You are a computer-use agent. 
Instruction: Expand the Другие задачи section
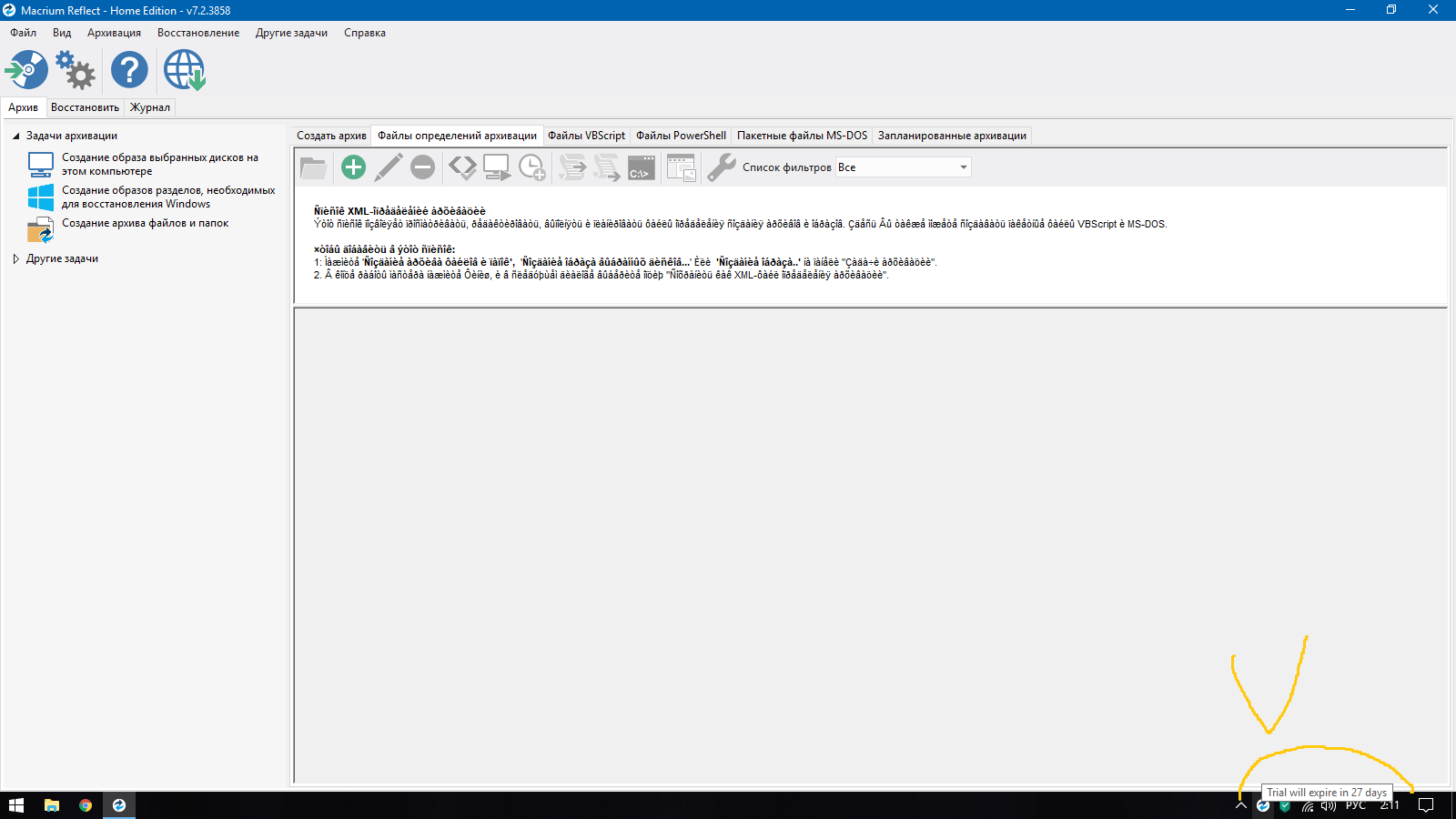pos(15,259)
